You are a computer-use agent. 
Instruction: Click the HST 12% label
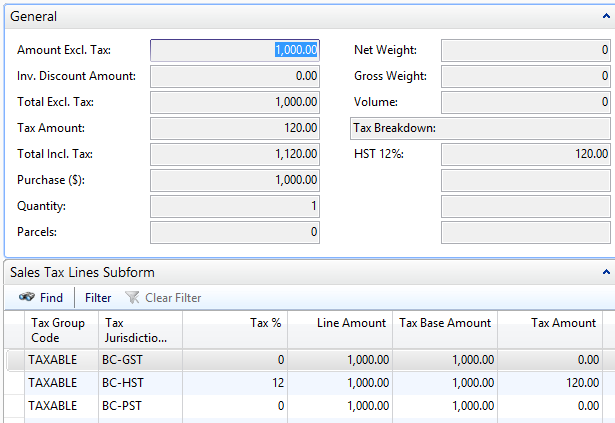pyautogui.click(x=379, y=154)
